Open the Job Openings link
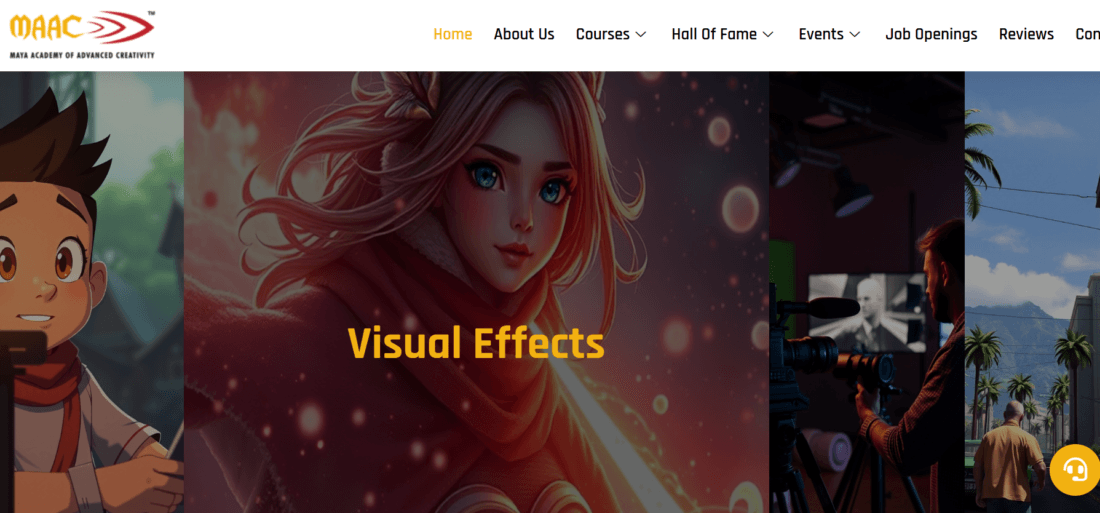 pos(931,34)
